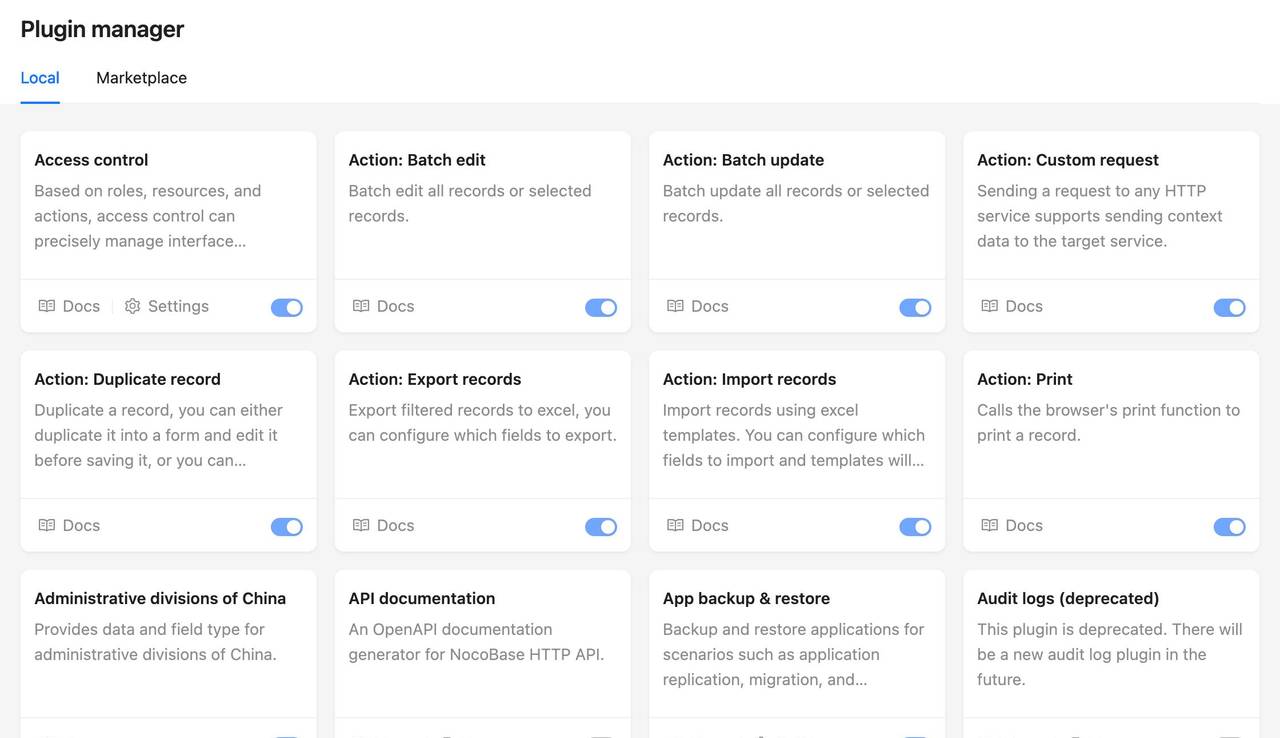This screenshot has width=1280, height=738.
Task: Toggle off the Batch edit plugin
Action: 601,307
